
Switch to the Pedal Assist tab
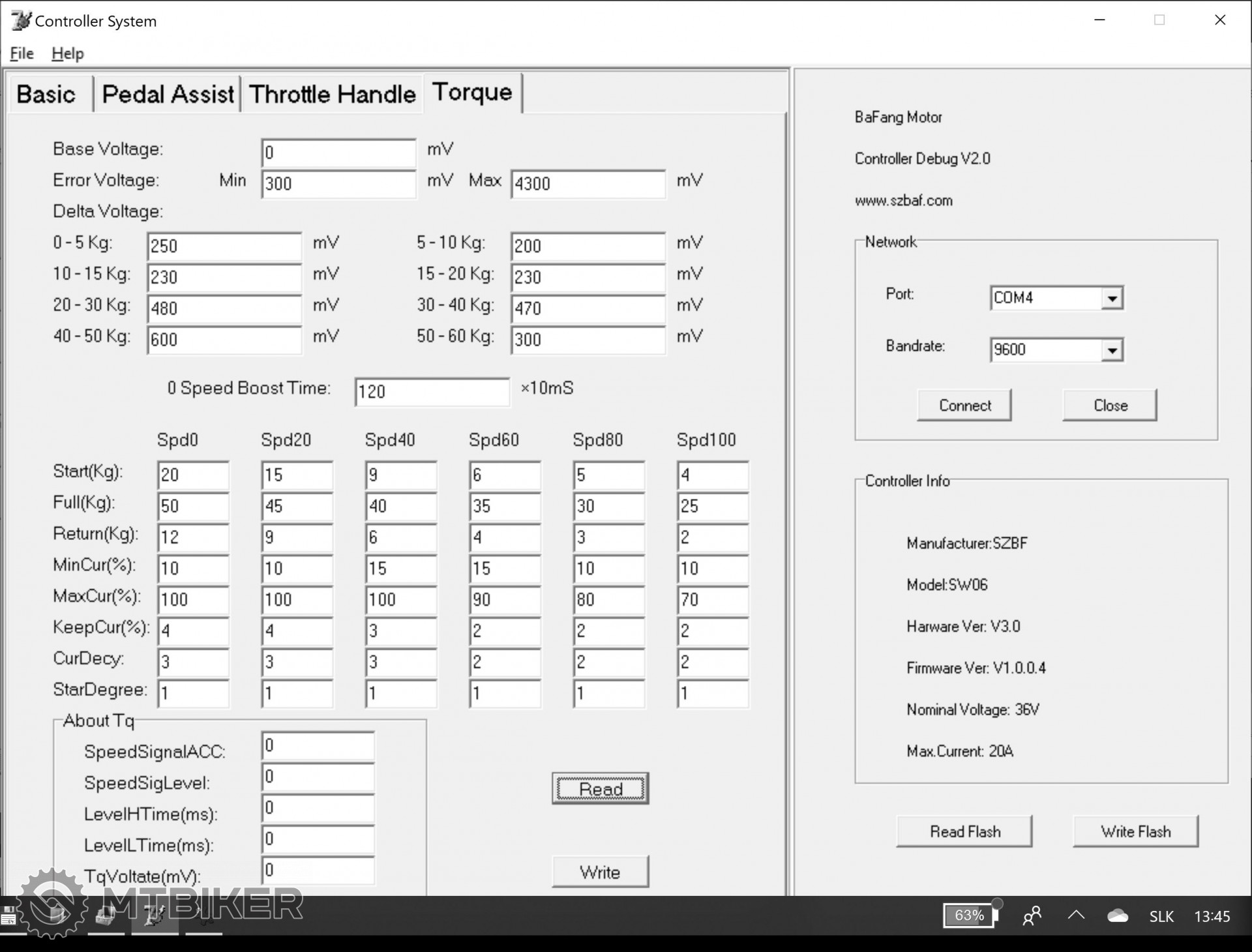click(168, 95)
